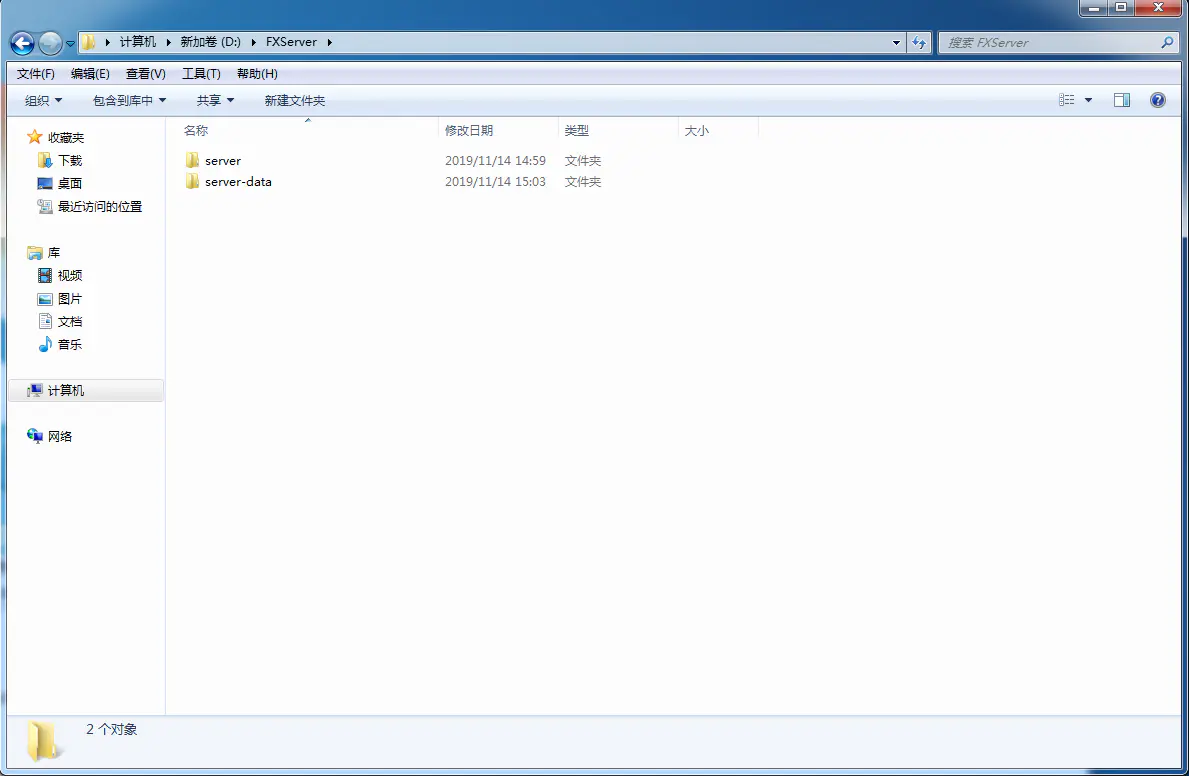The width and height of the screenshot is (1189, 776).
Task: Select FXServer in the address breadcrumb
Action: [x=291, y=42]
